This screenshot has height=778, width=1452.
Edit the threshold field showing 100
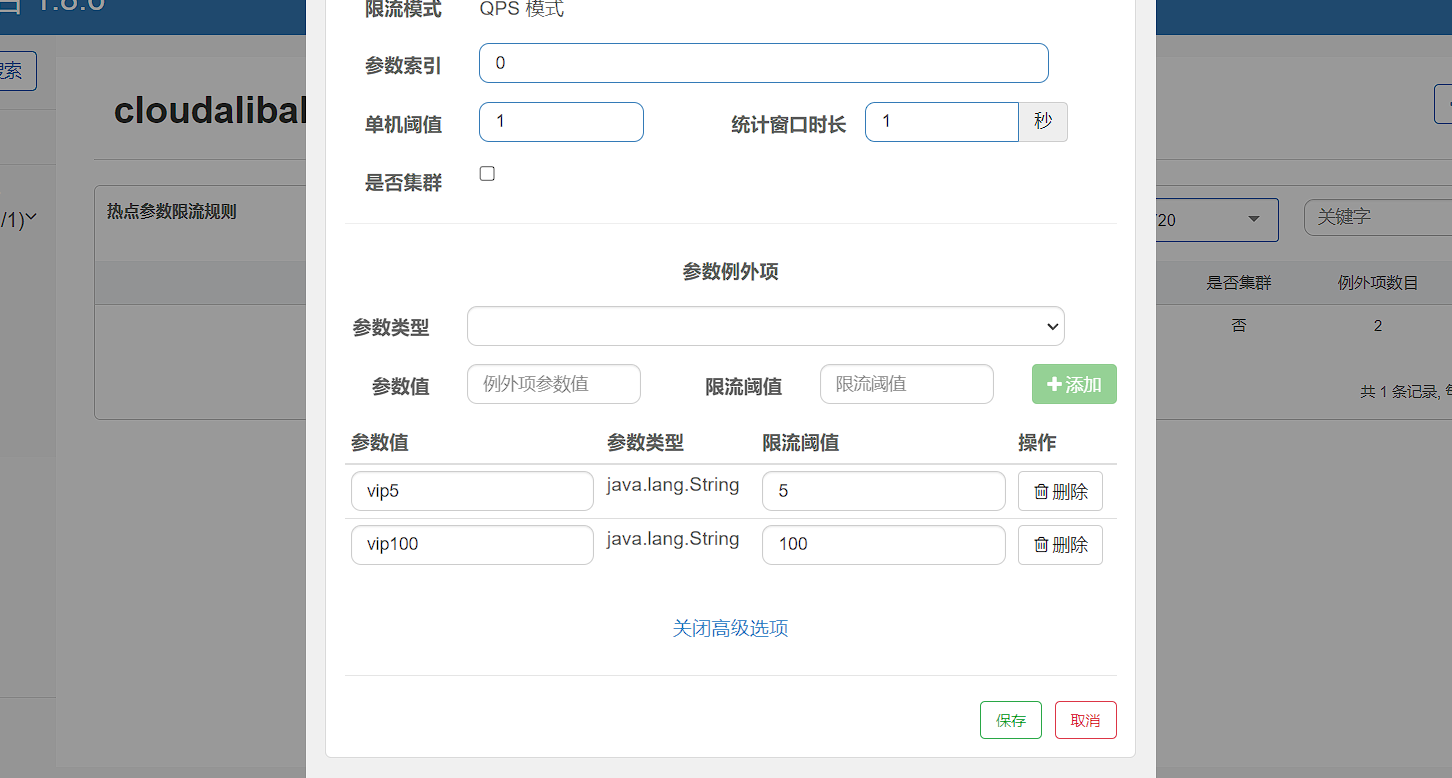tap(883, 545)
